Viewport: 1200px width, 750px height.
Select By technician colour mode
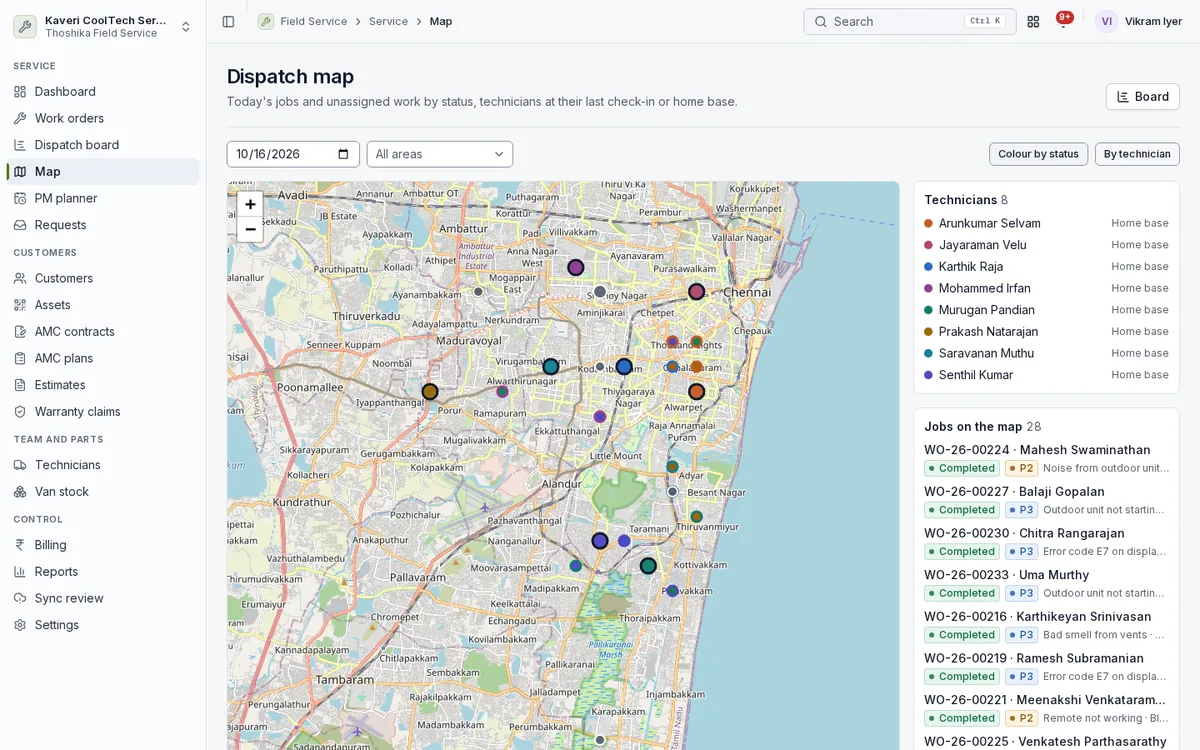click(1137, 154)
